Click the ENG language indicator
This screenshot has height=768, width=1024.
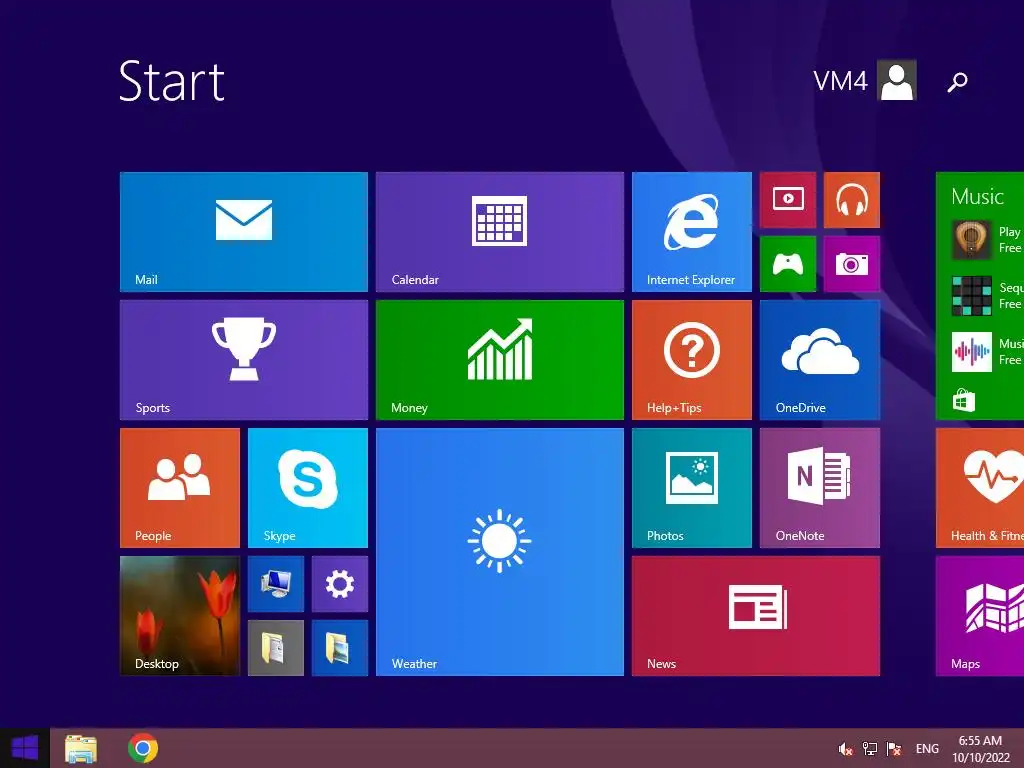click(x=927, y=749)
